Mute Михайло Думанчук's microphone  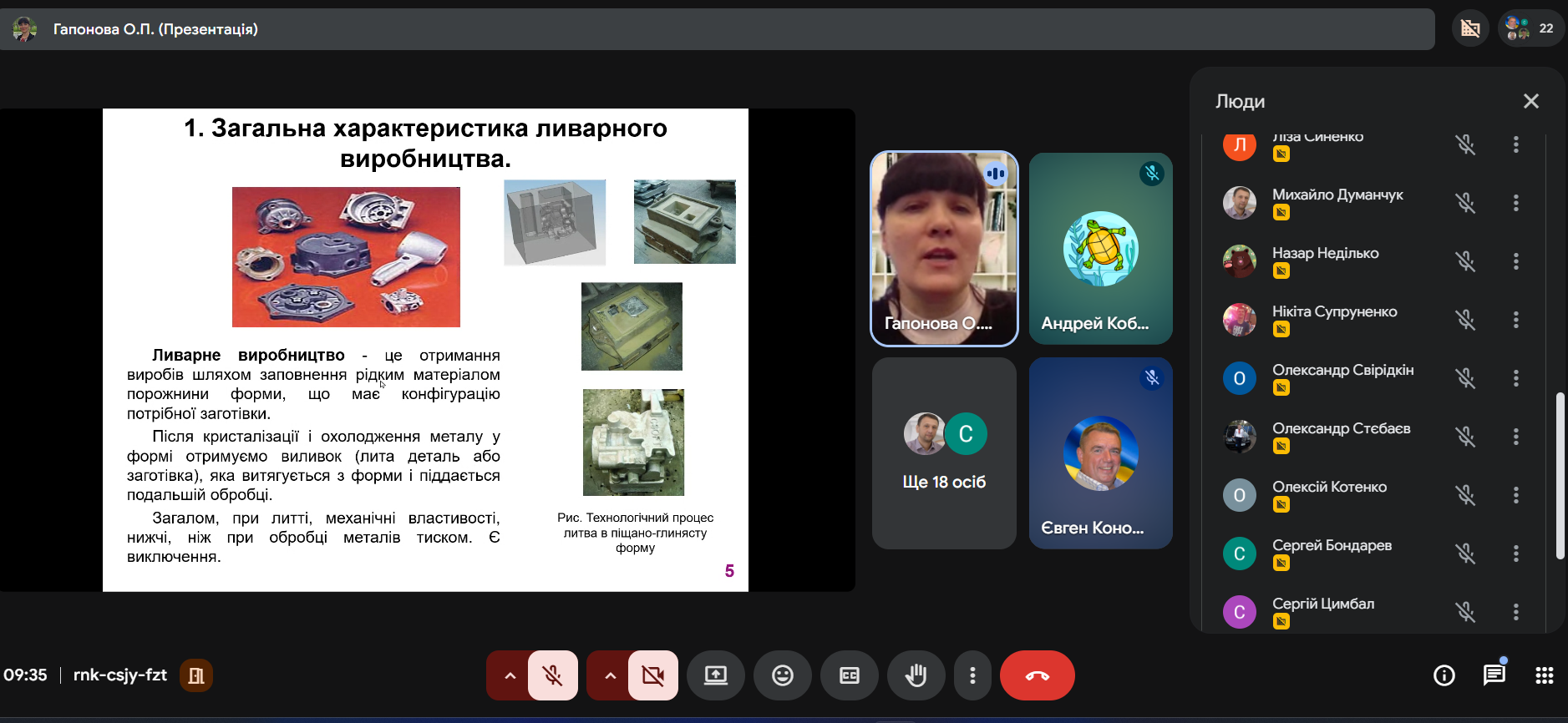coord(1465,203)
